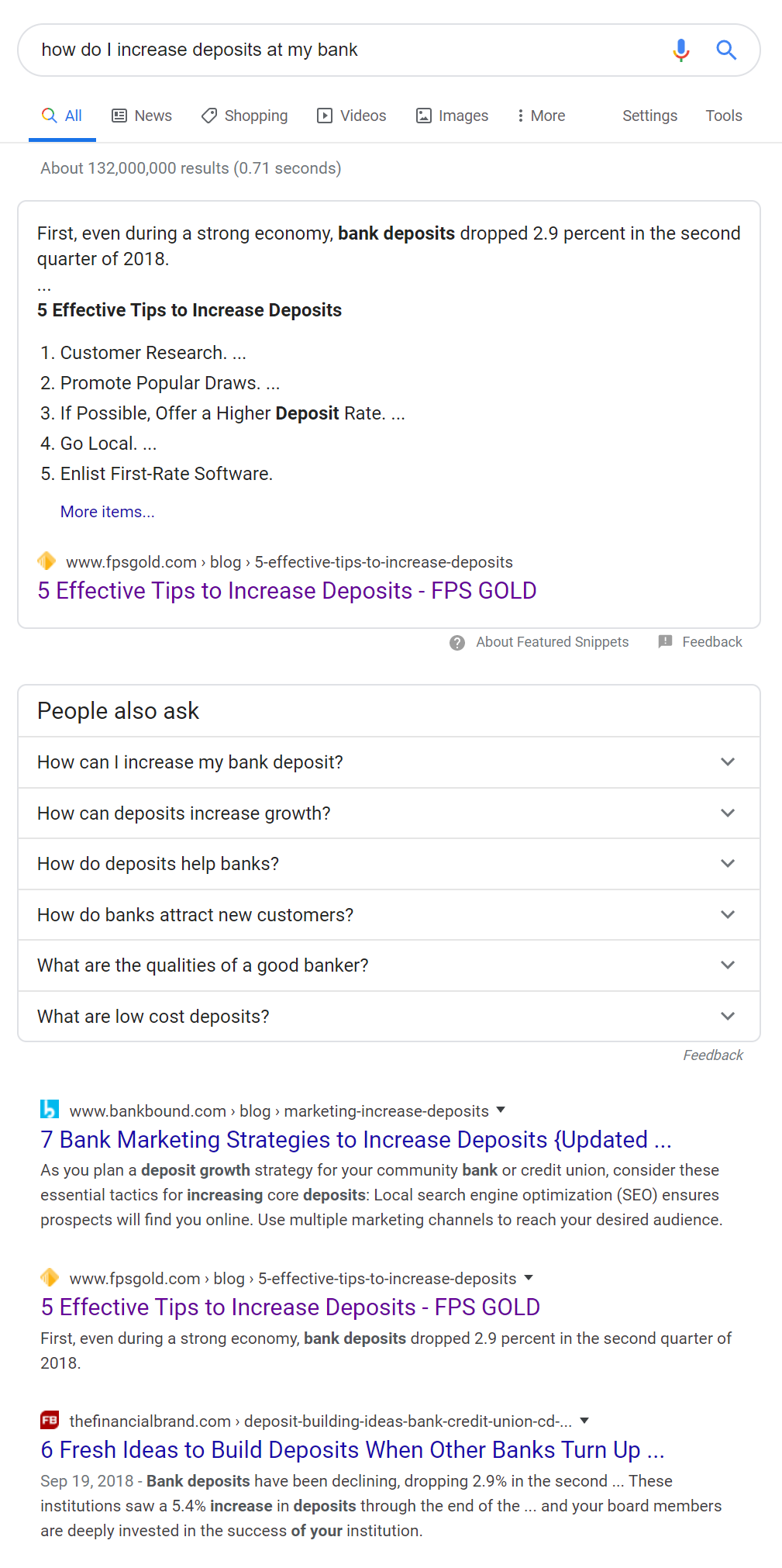
Task: Click the thefinancialbrand.com FB favicon
Action: 49,1420
